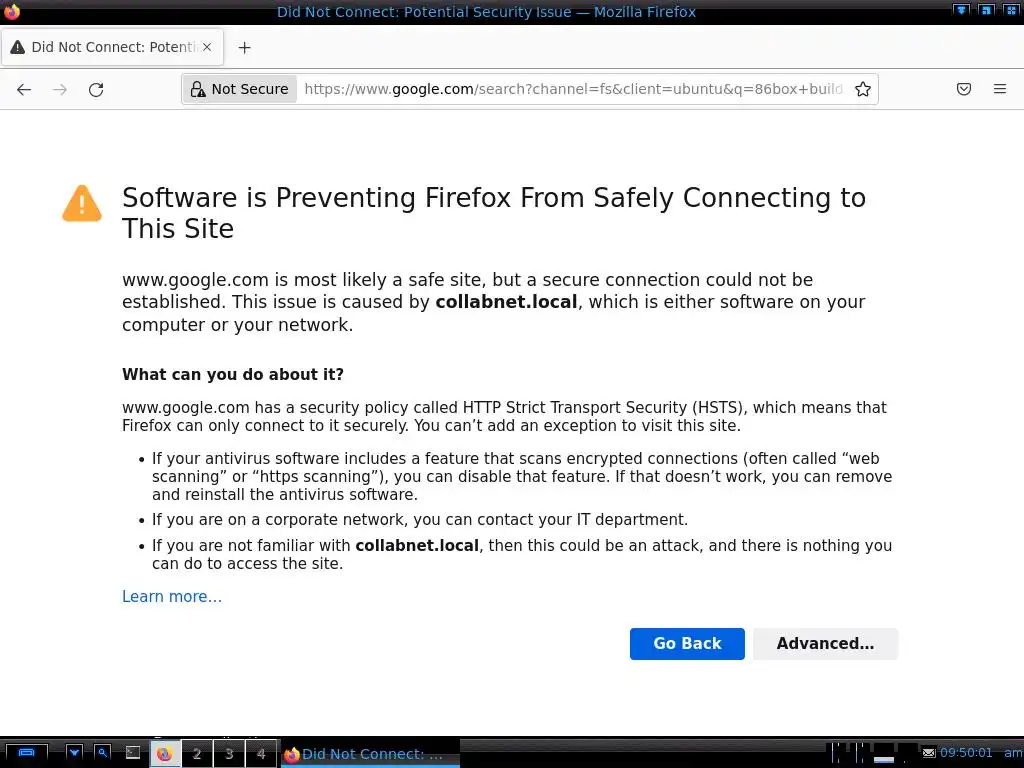Launch the terminal from the taskbar
The image size is (1024, 768).
(x=133, y=753)
